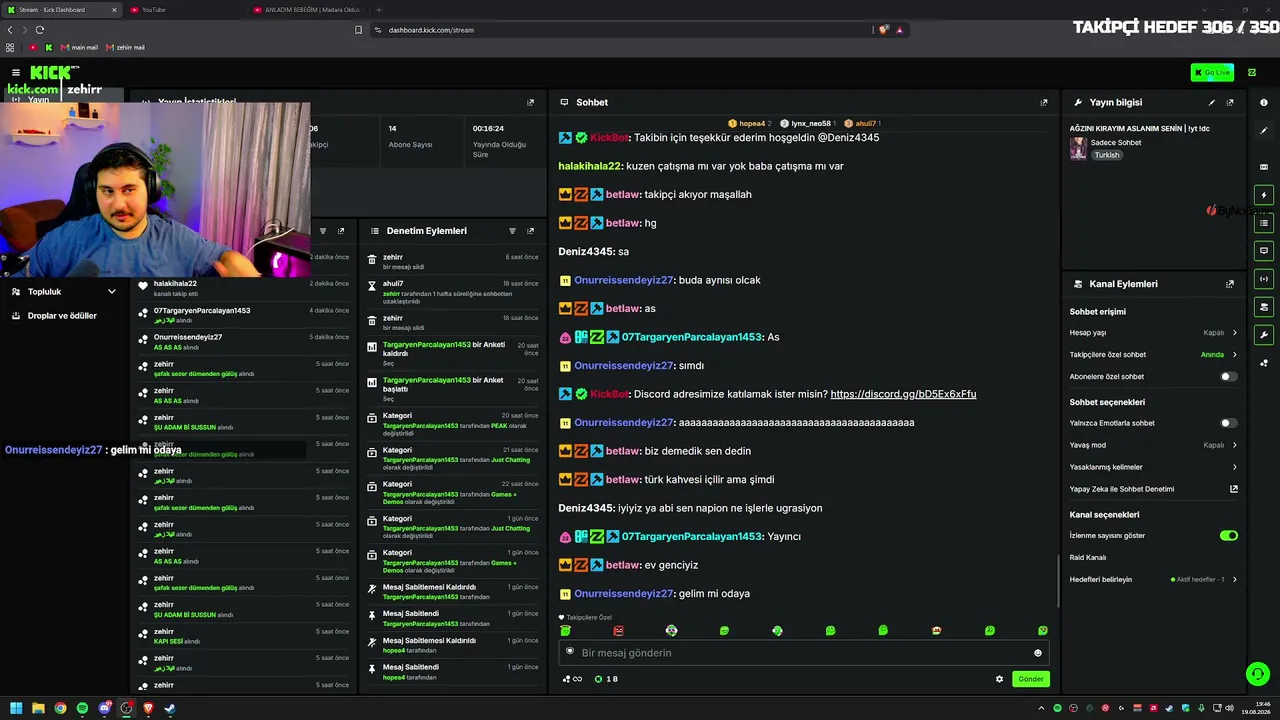Filter the Denetim Eylemleri list
This screenshot has height=720, width=1280.
point(512,231)
